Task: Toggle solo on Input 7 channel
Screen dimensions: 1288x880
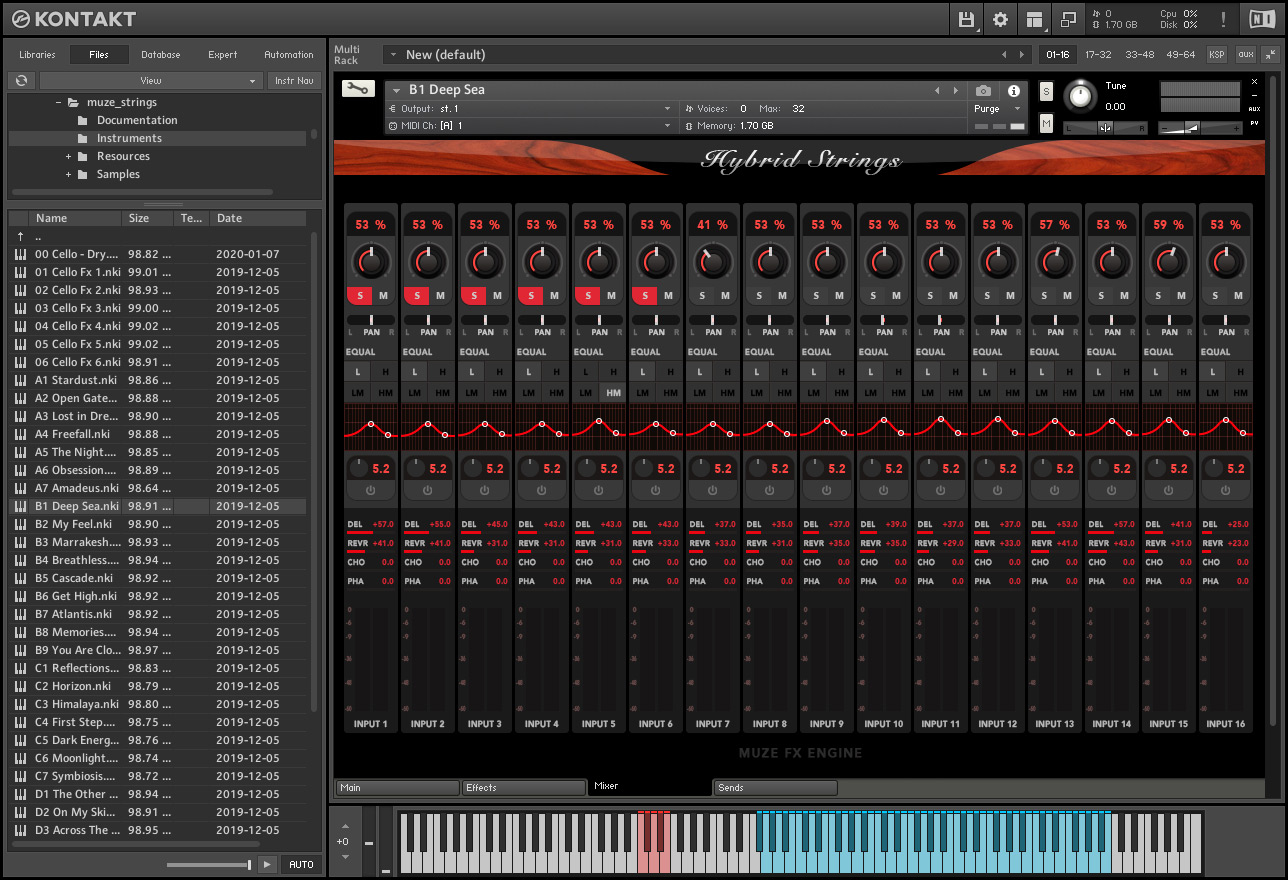Action: (x=702, y=295)
